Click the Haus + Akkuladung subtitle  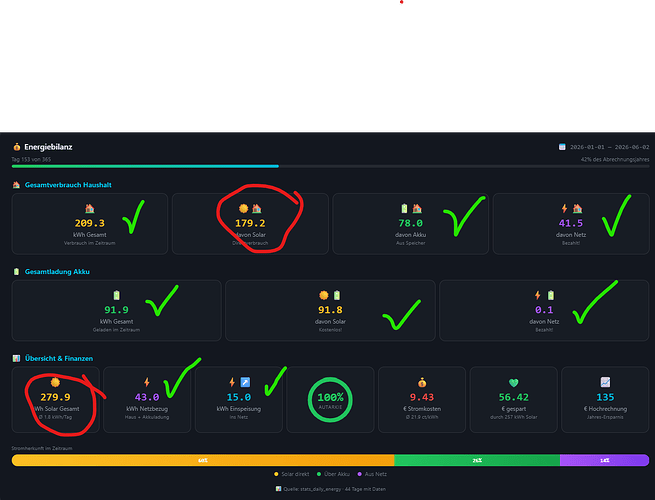pos(147,417)
